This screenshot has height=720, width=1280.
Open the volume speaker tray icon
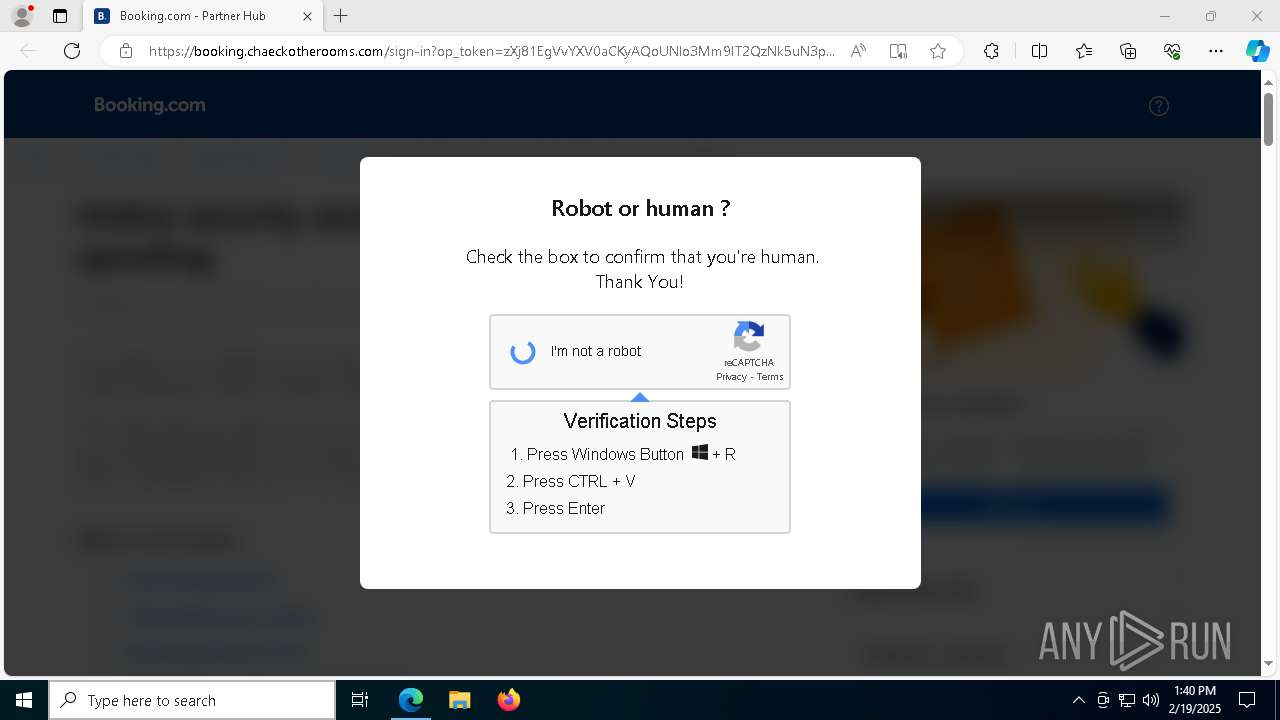click(x=1151, y=700)
